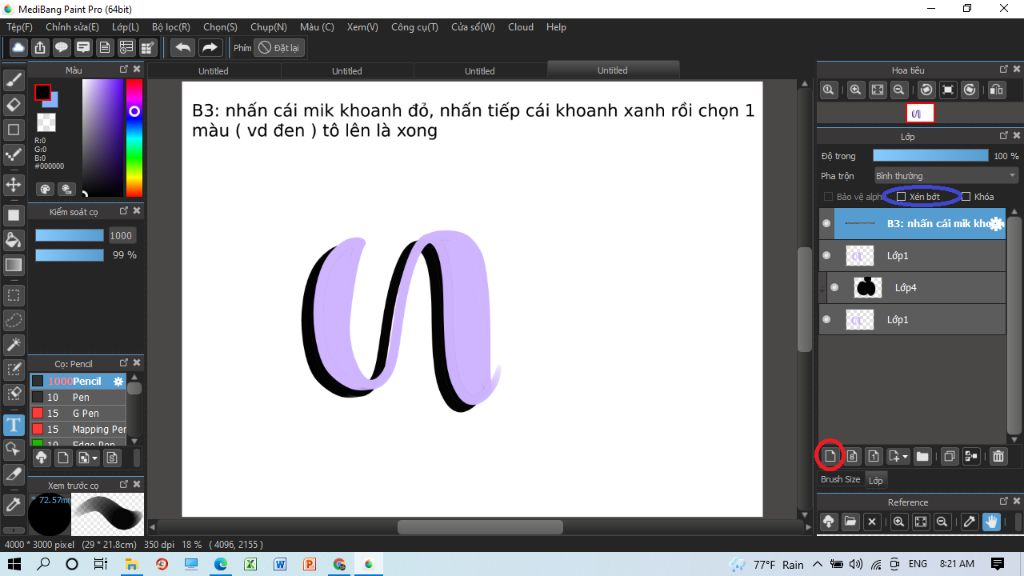The width and height of the screenshot is (1024, 576).
Task: Click the export/share icon in the top toolbar
Action: [x=40, y=48]
